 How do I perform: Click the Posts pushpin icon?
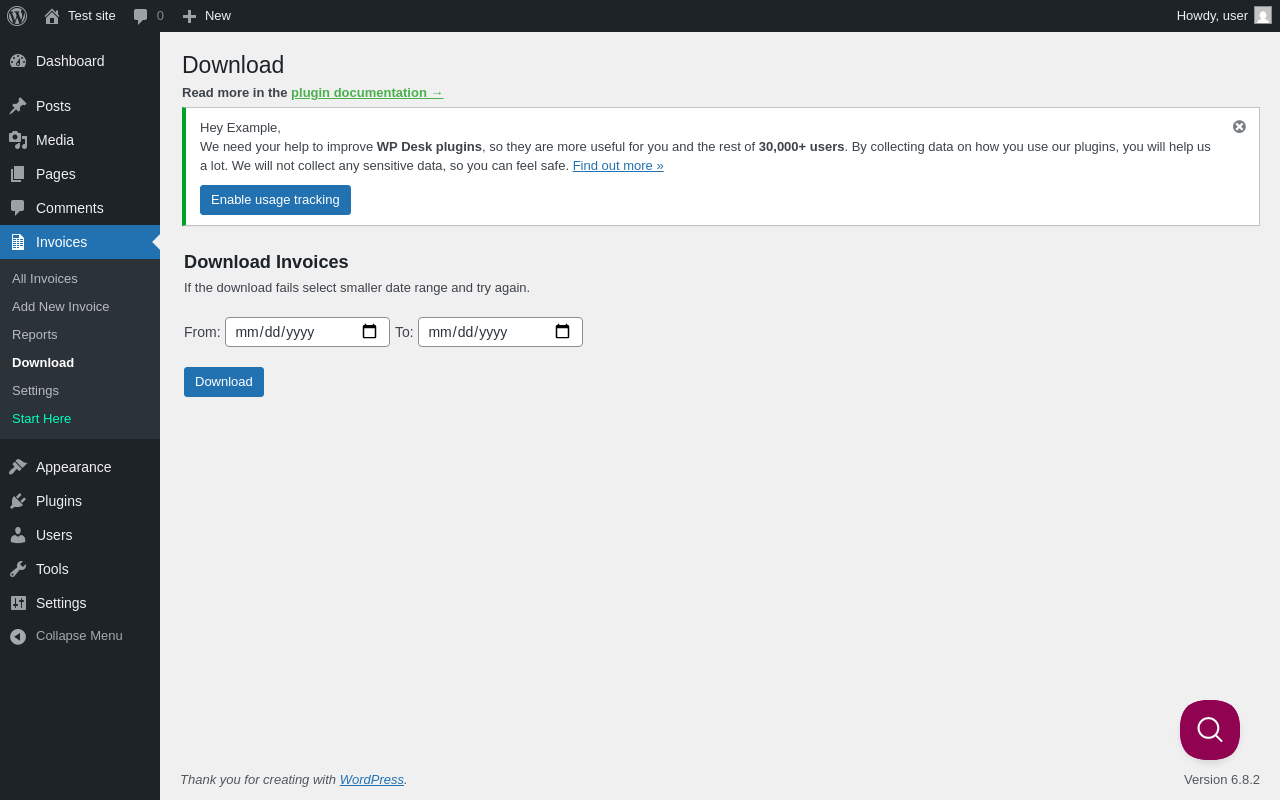coord(18,106)
